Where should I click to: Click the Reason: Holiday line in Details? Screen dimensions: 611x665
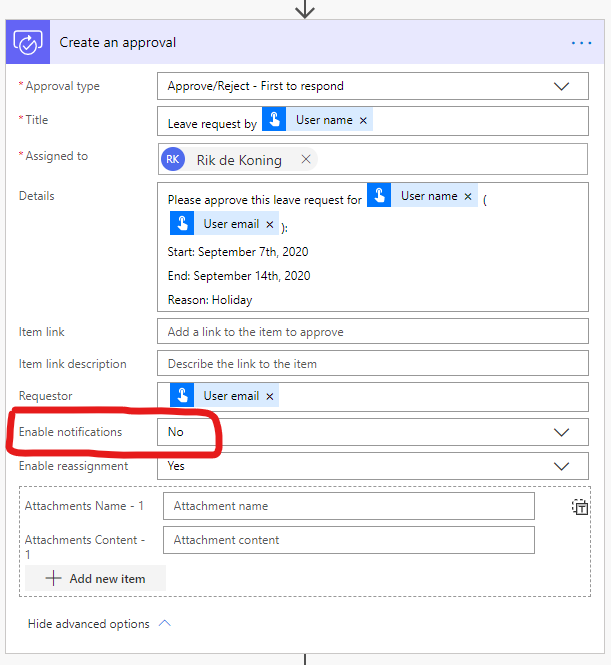coord(210,300)
